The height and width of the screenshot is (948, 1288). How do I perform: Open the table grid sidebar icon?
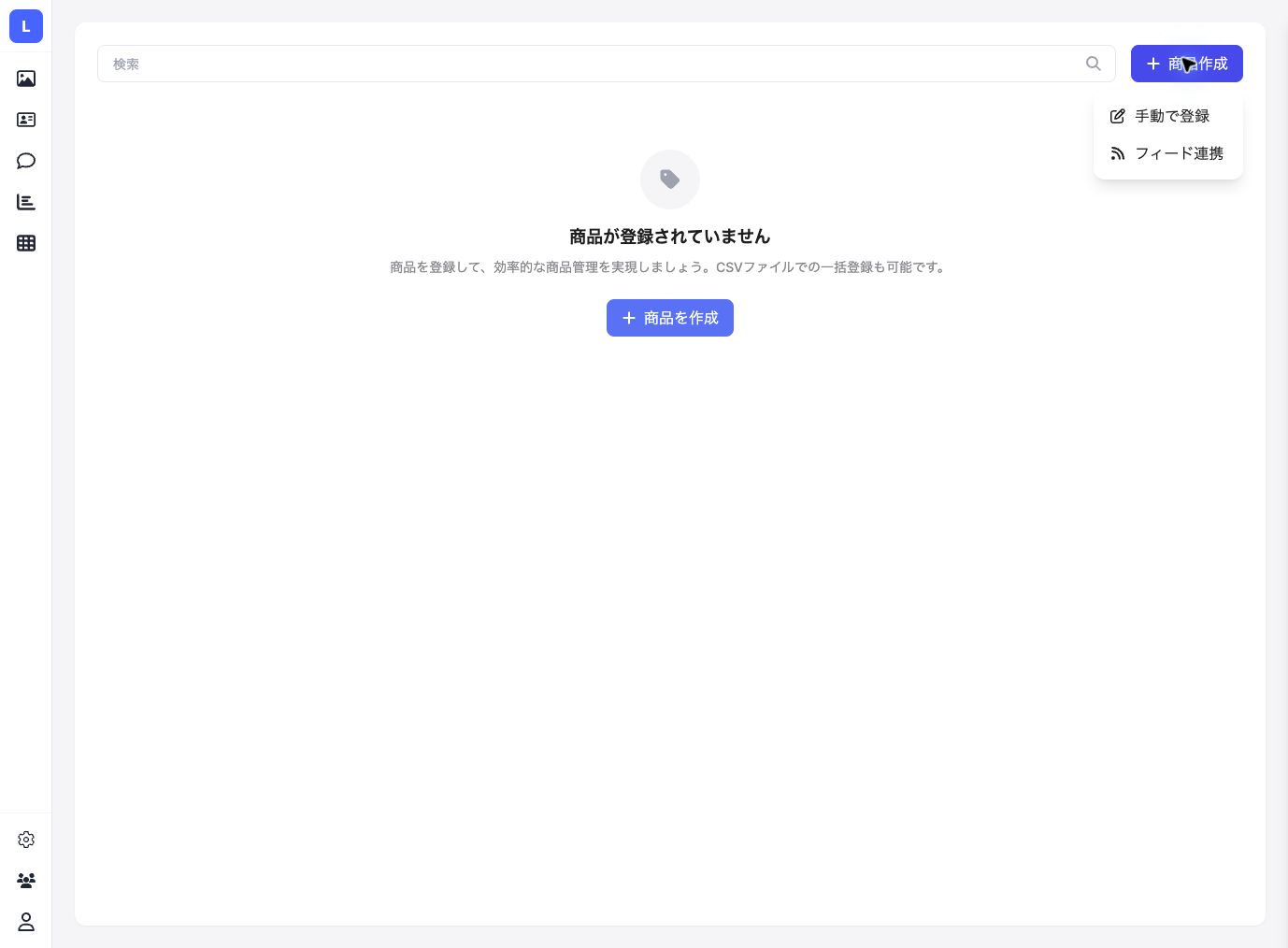pyautogui.click(x=26, y=243)
